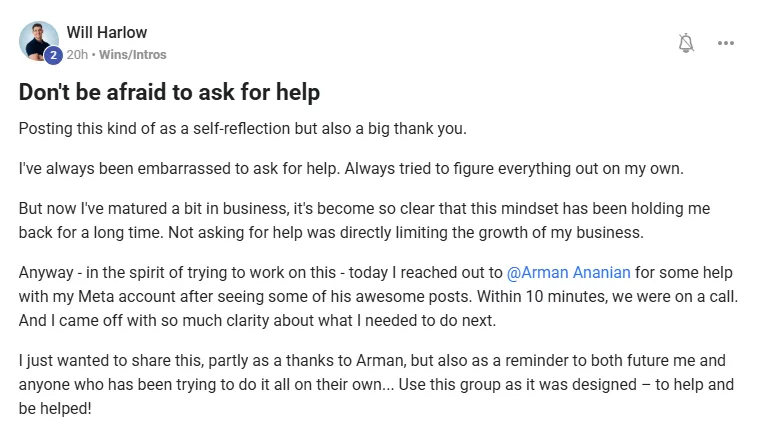Click the 20h post timestamp
Image resolution: width=764 pixels, height=438 pixels.
tap(76, 55)
